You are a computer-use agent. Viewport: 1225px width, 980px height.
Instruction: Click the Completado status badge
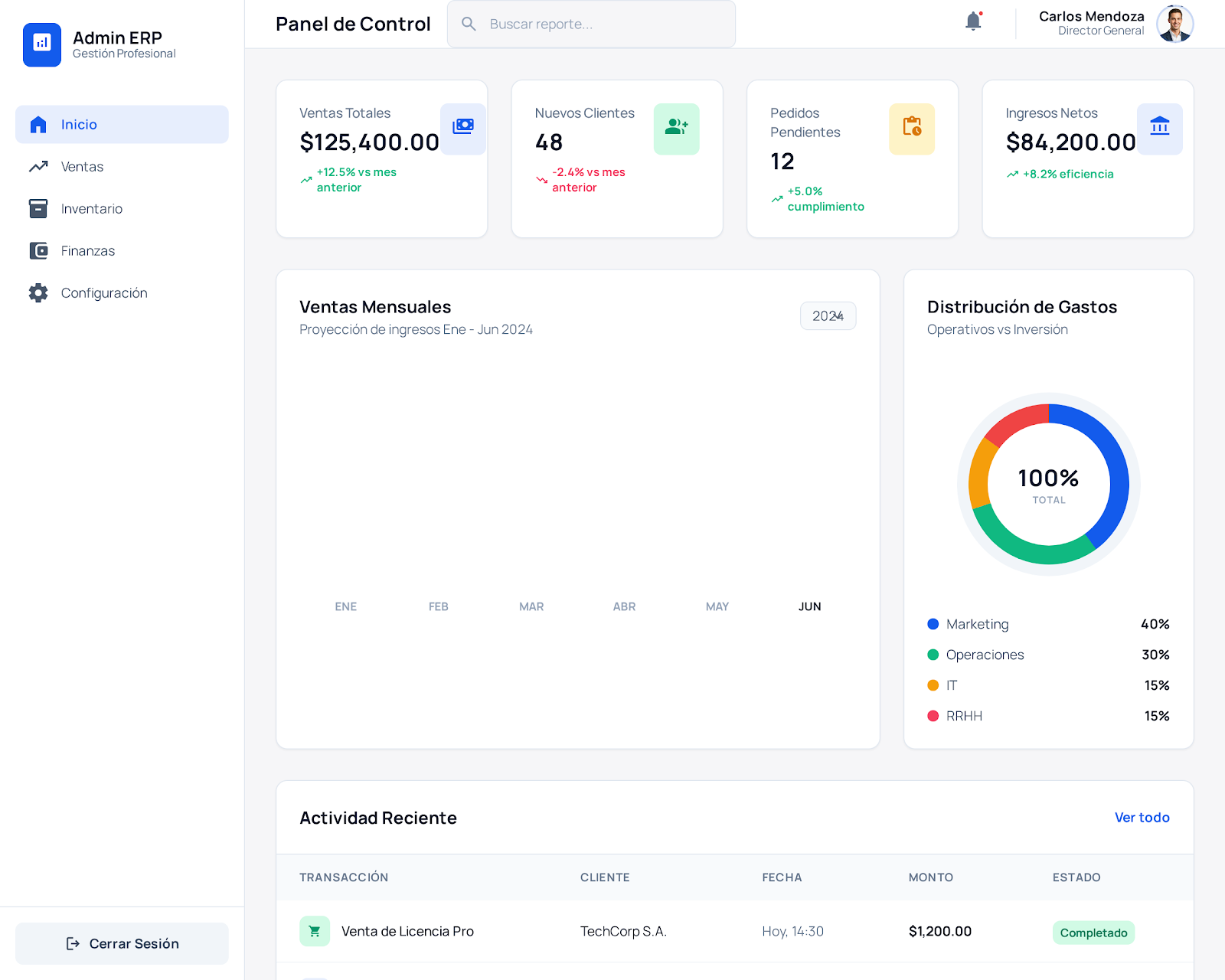[x=1093, y=933]
